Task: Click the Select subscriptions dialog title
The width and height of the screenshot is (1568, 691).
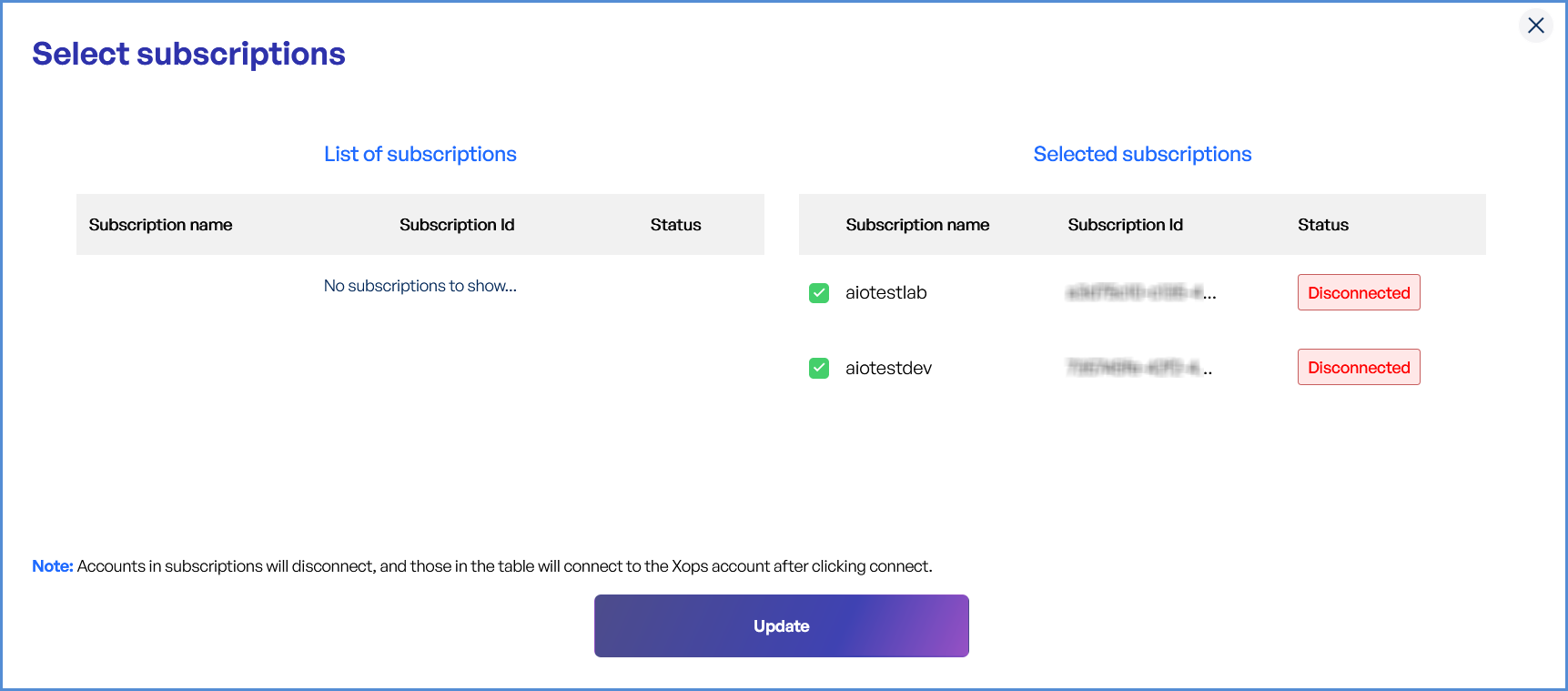Action: pyautogui.click(x=188, y=54)
